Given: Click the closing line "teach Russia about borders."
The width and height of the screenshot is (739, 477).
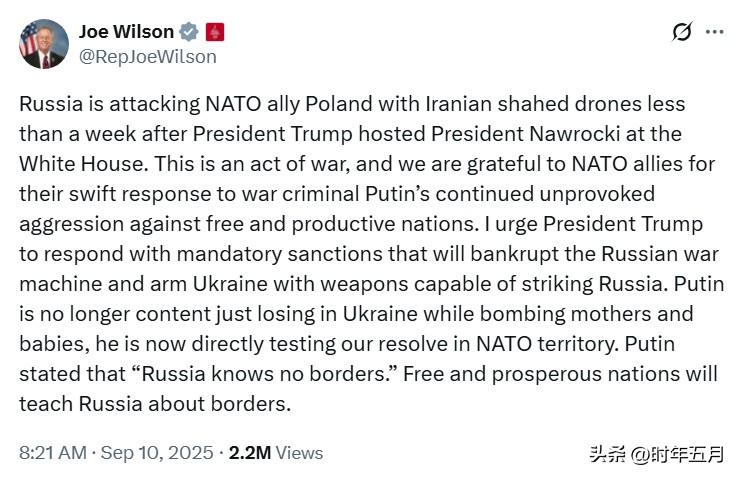Looking at the screenshot, I should (155, 404).
